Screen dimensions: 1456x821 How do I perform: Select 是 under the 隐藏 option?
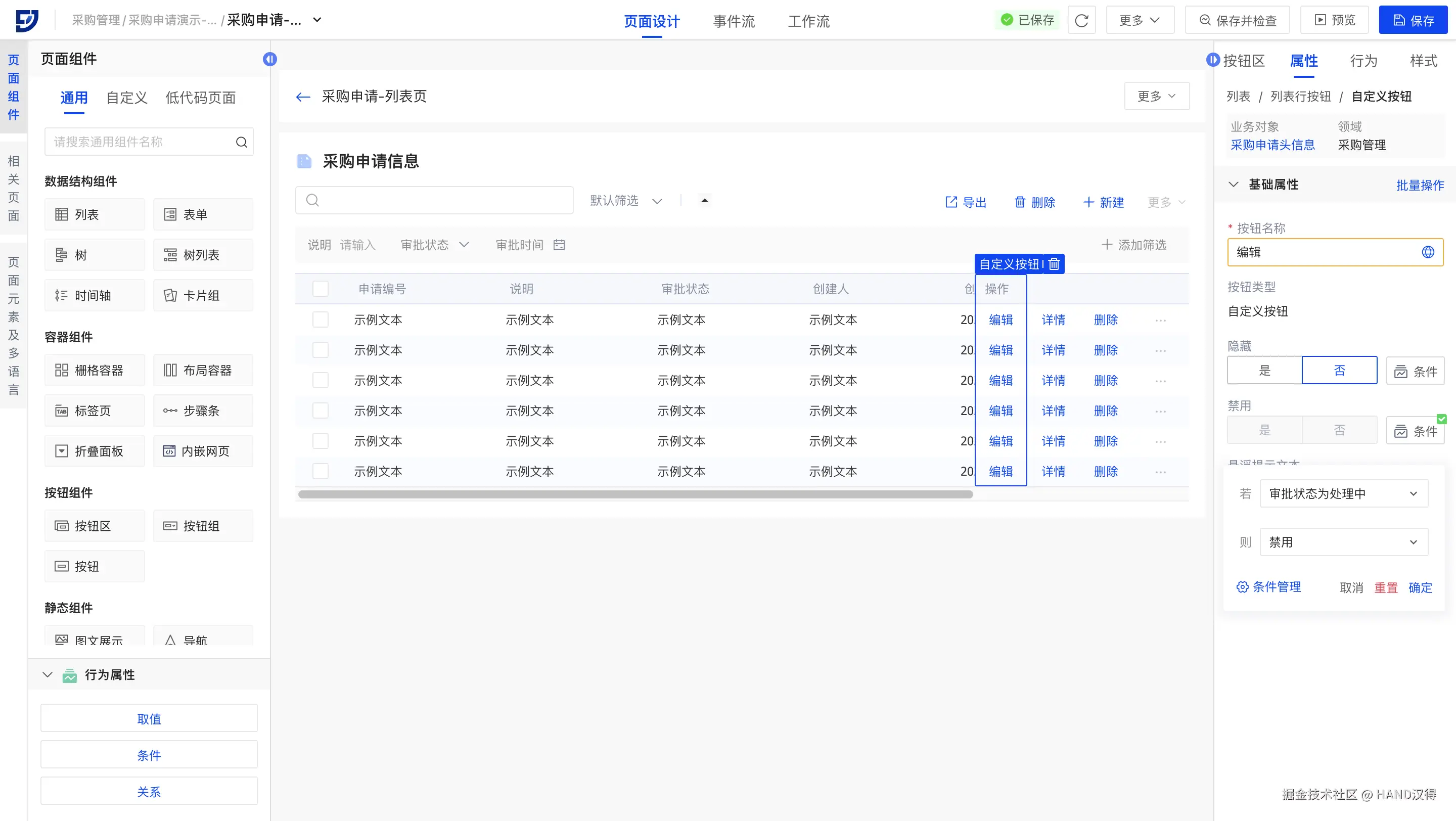1264,371
